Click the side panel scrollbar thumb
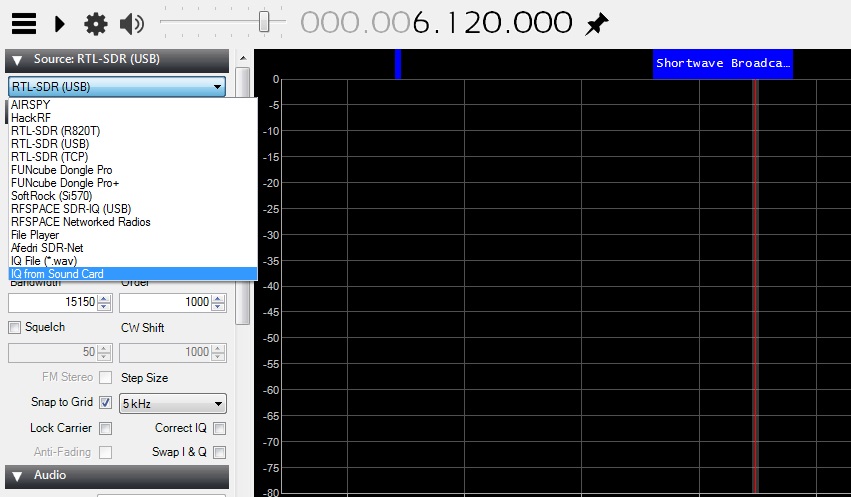Screen dimensions: 851x497 243,195
